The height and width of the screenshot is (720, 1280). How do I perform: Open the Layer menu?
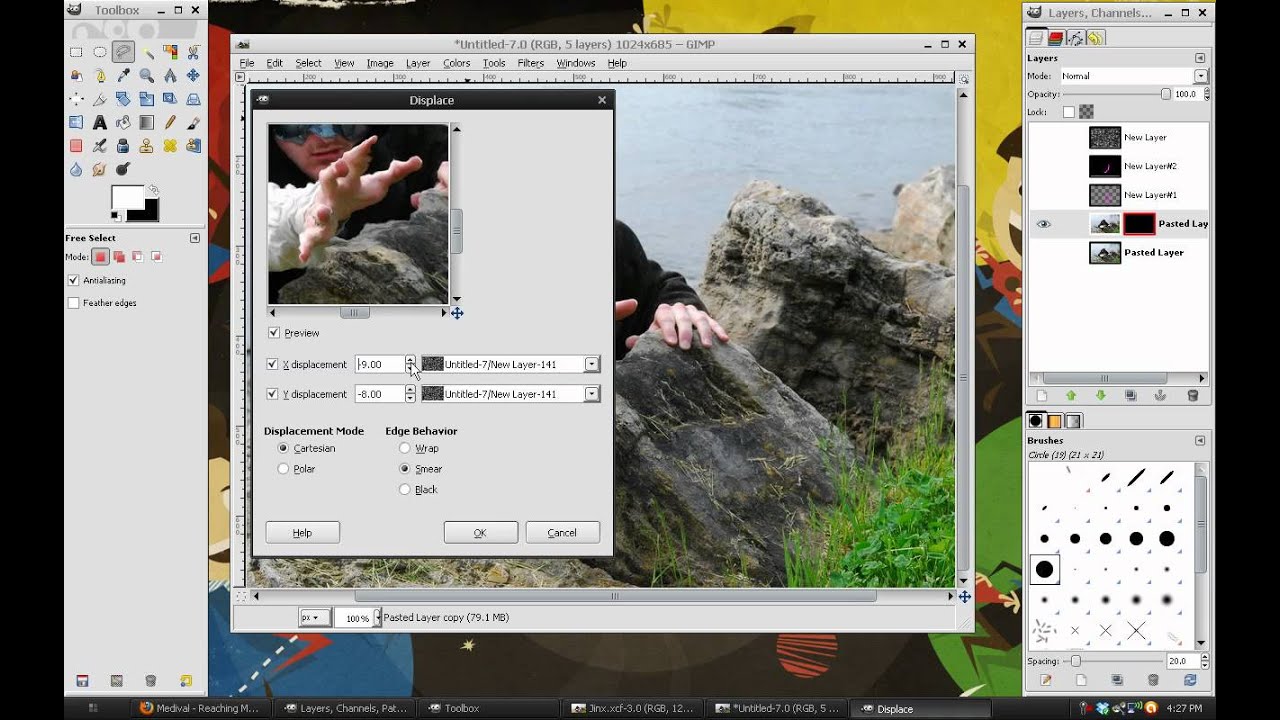click(418, 63)
